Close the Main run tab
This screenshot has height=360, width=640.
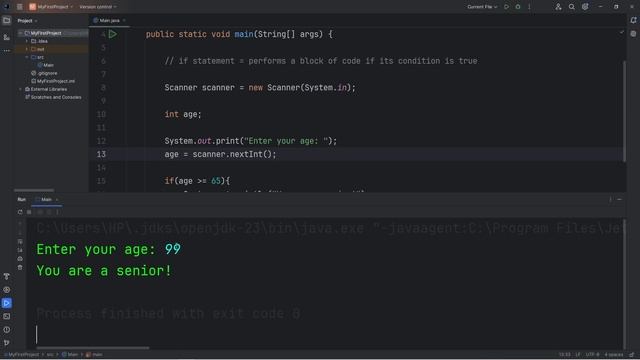pos(57,200)
